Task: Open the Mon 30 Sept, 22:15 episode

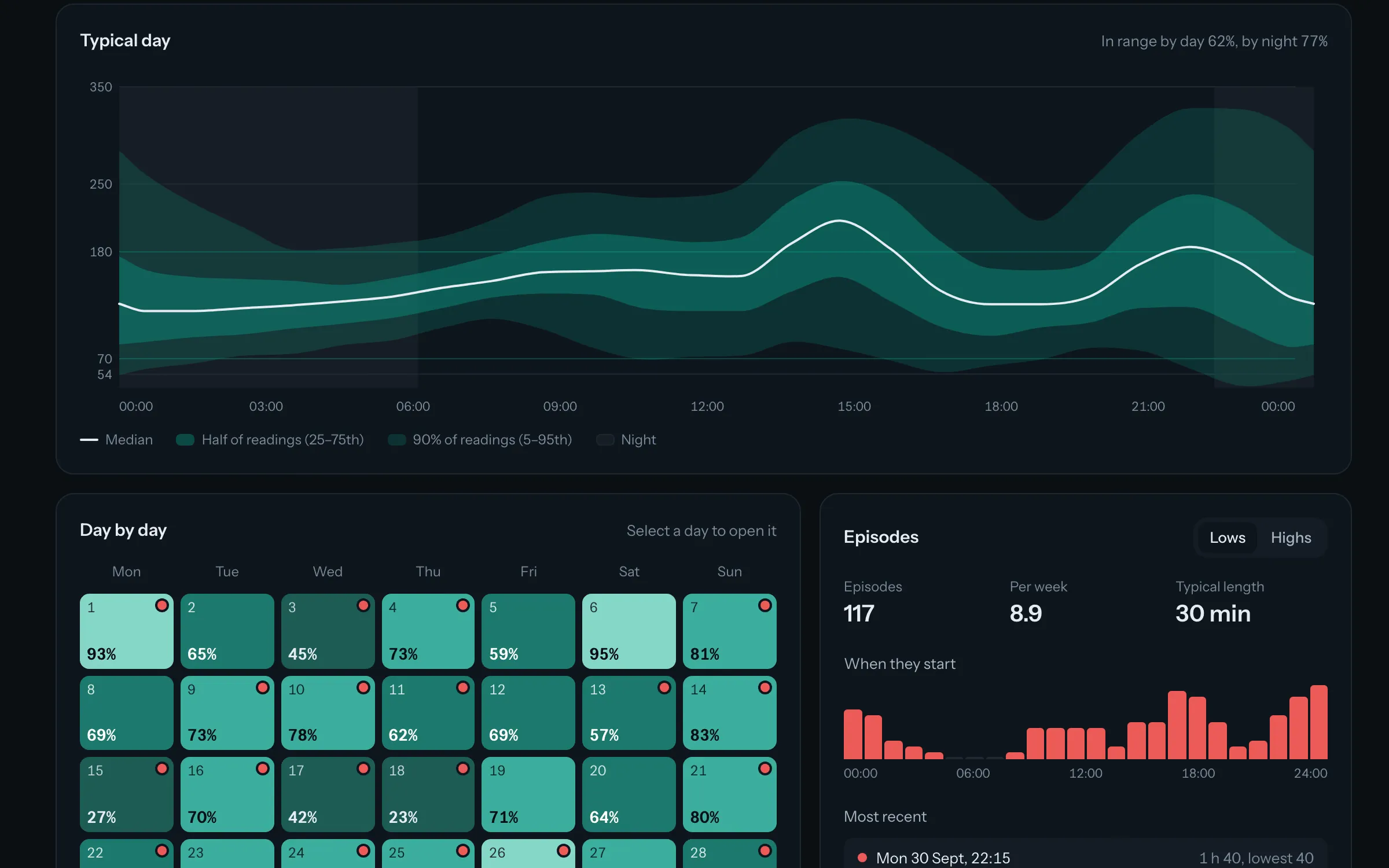Action: click(1086, 855)
